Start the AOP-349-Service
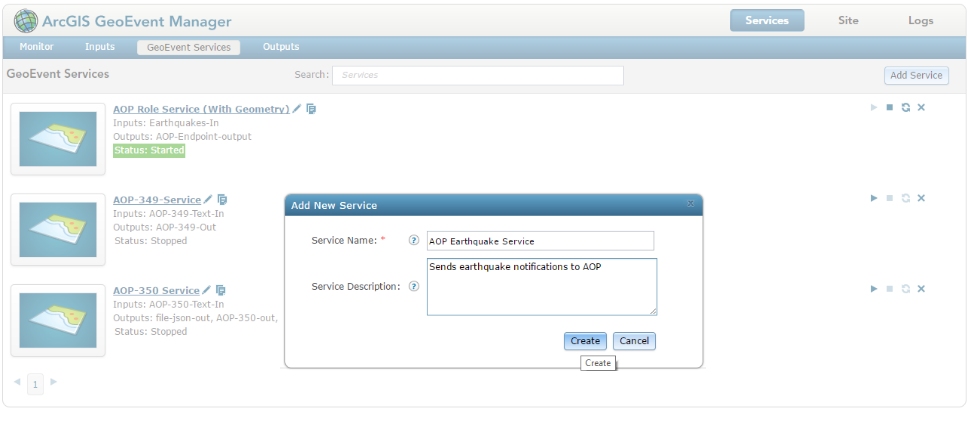 point(874,198)
